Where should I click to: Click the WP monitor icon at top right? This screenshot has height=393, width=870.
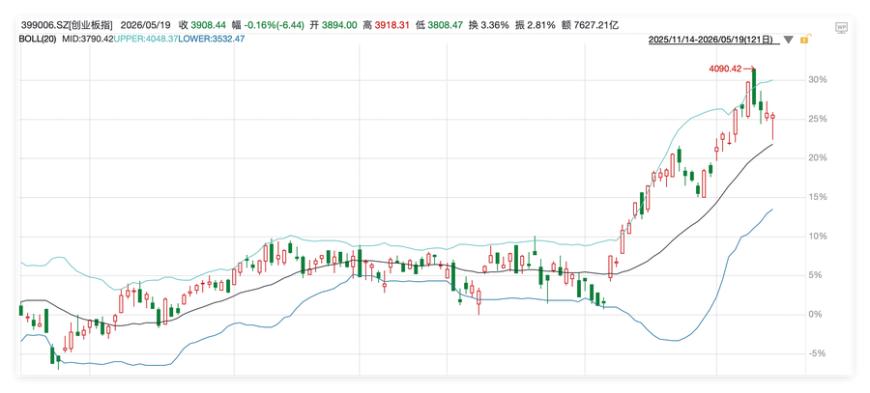point(842,27)
